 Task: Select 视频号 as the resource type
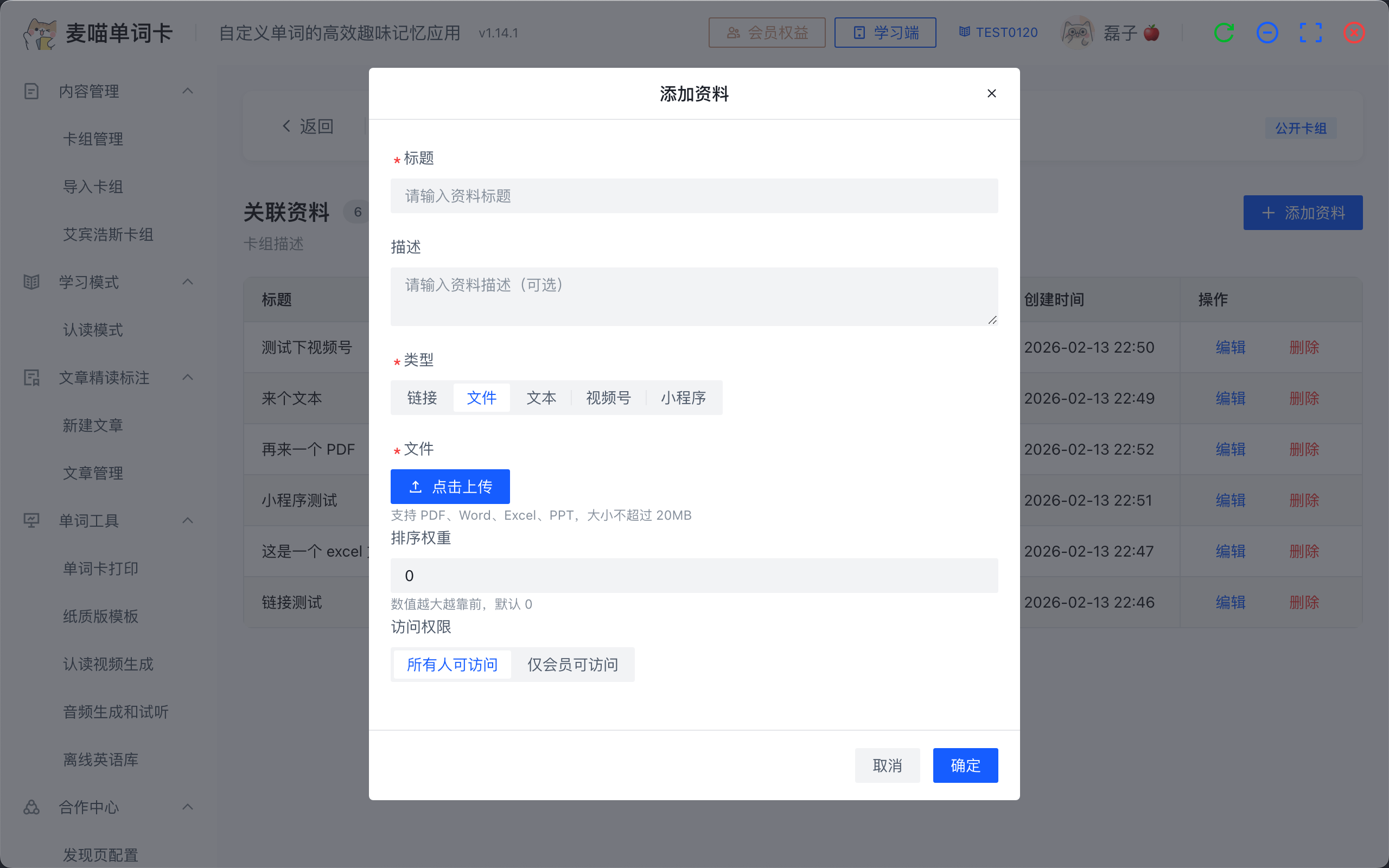tap(608, 397)
